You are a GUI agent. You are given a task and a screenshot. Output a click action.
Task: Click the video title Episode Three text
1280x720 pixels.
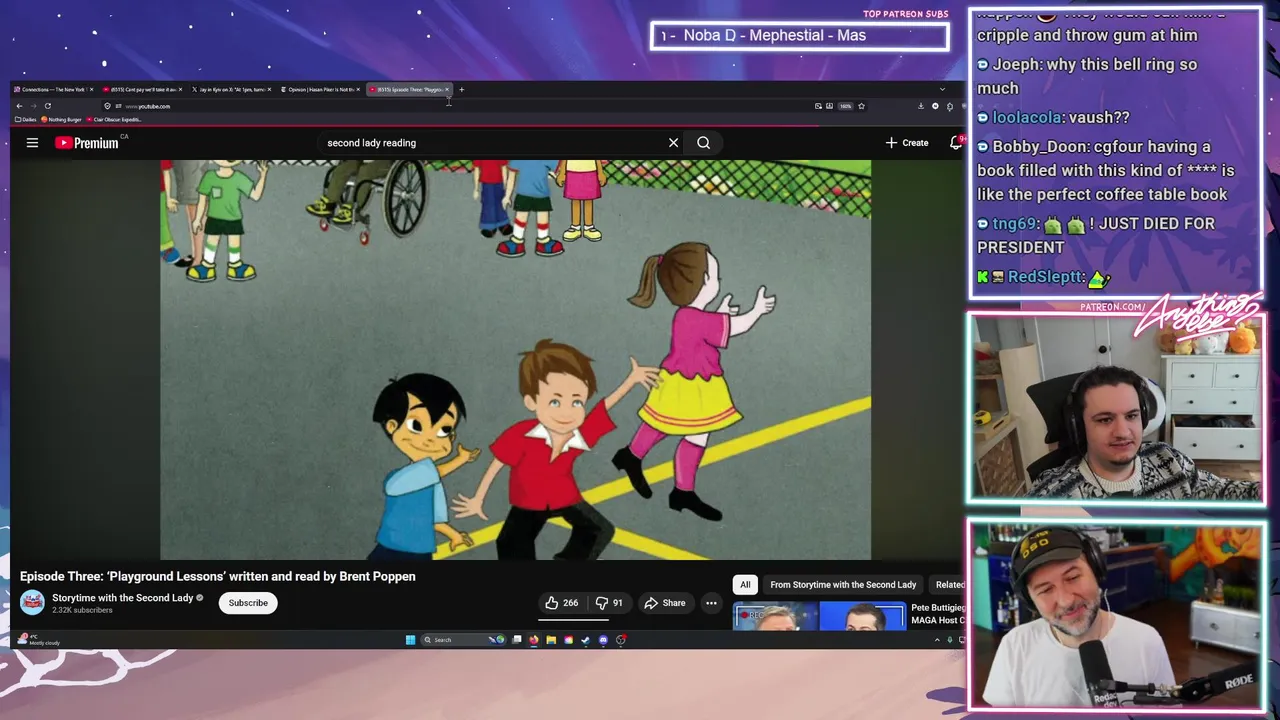coord(217,577)
